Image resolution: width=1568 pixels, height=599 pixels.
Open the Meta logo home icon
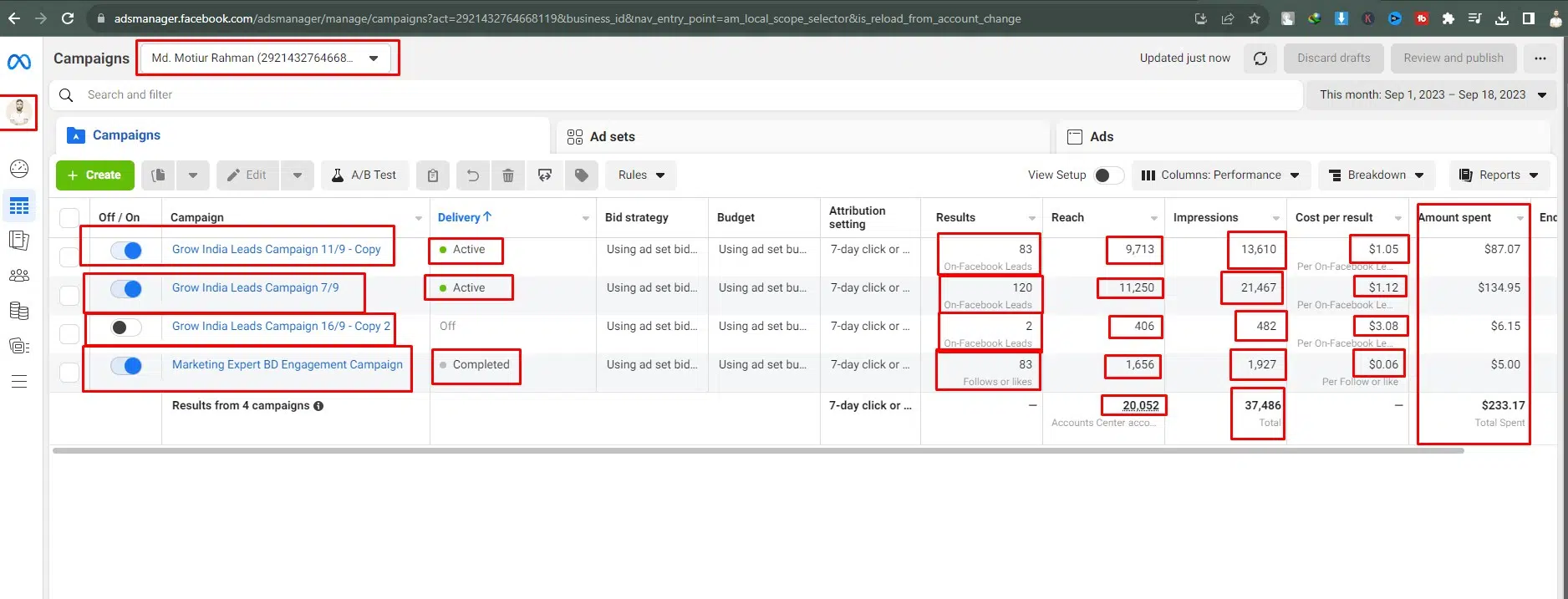(19, 62)
